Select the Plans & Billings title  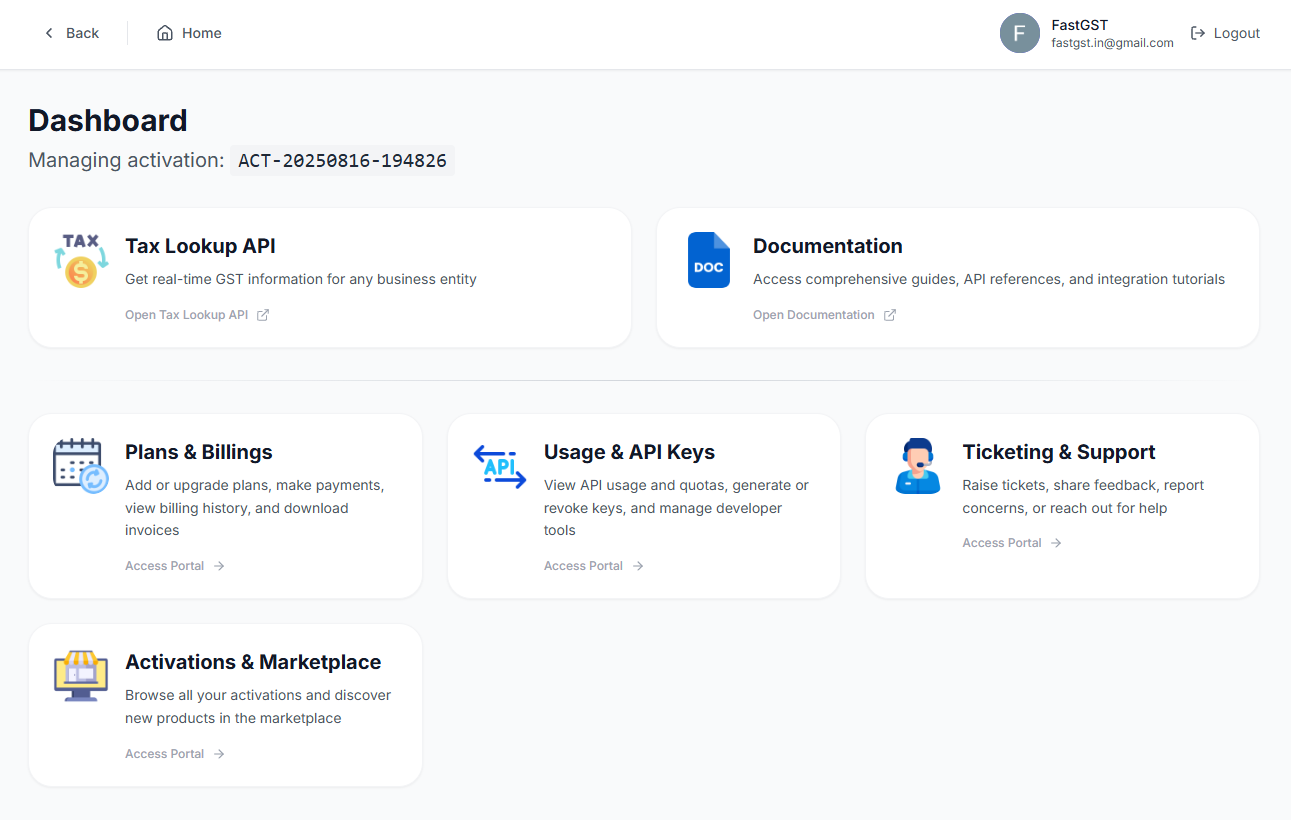[199, 452]
